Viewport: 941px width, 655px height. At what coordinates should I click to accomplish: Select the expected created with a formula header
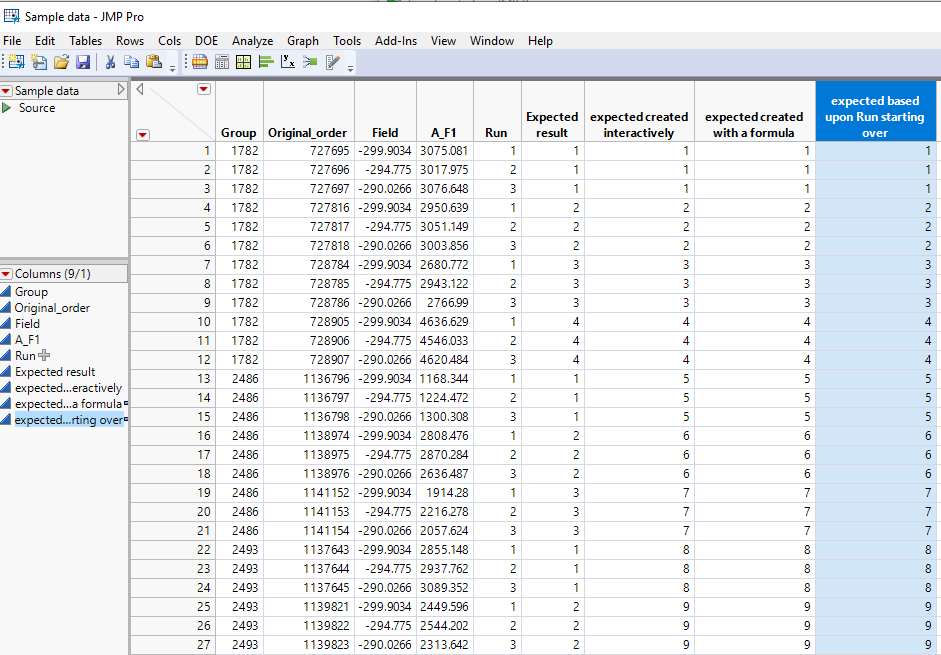[755, 112]
